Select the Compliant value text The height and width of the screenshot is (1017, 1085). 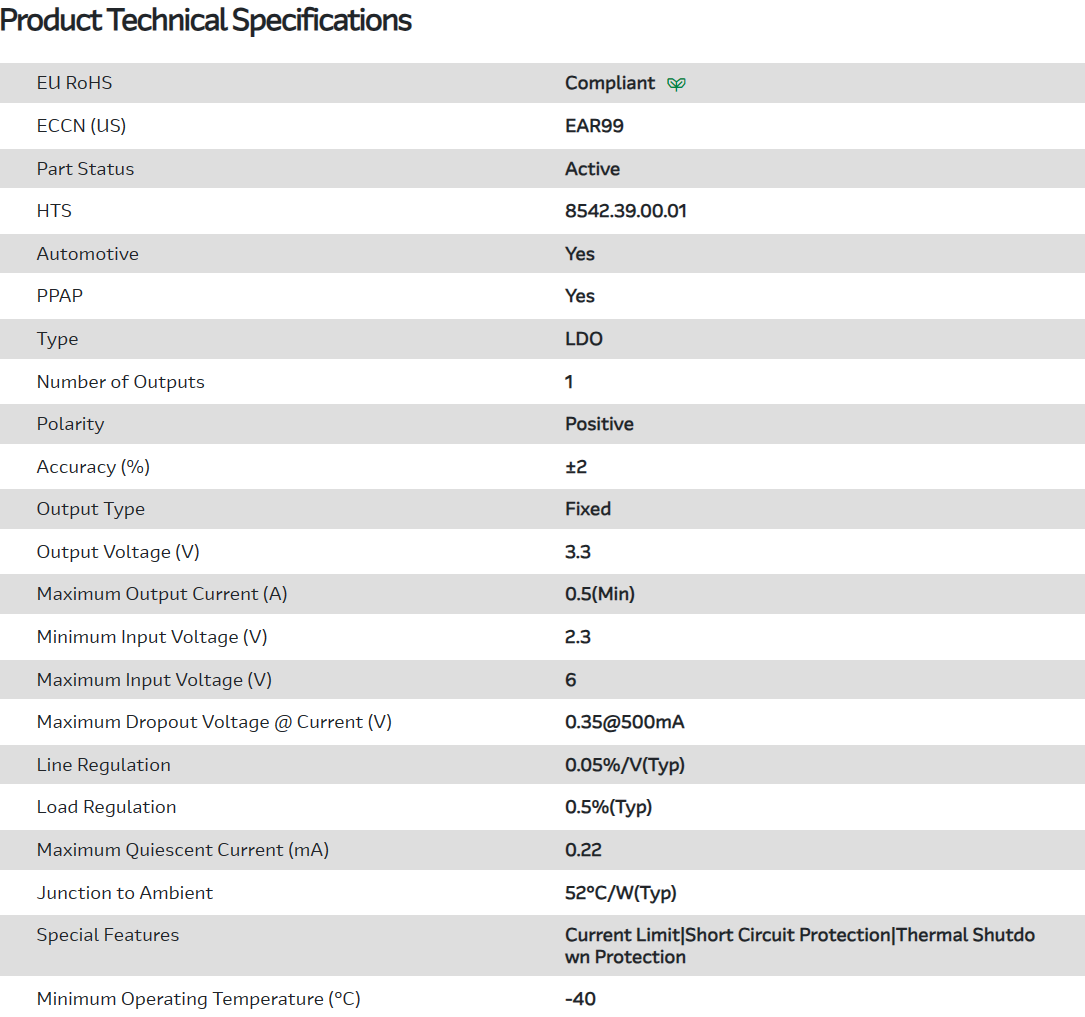pos(610,83)
